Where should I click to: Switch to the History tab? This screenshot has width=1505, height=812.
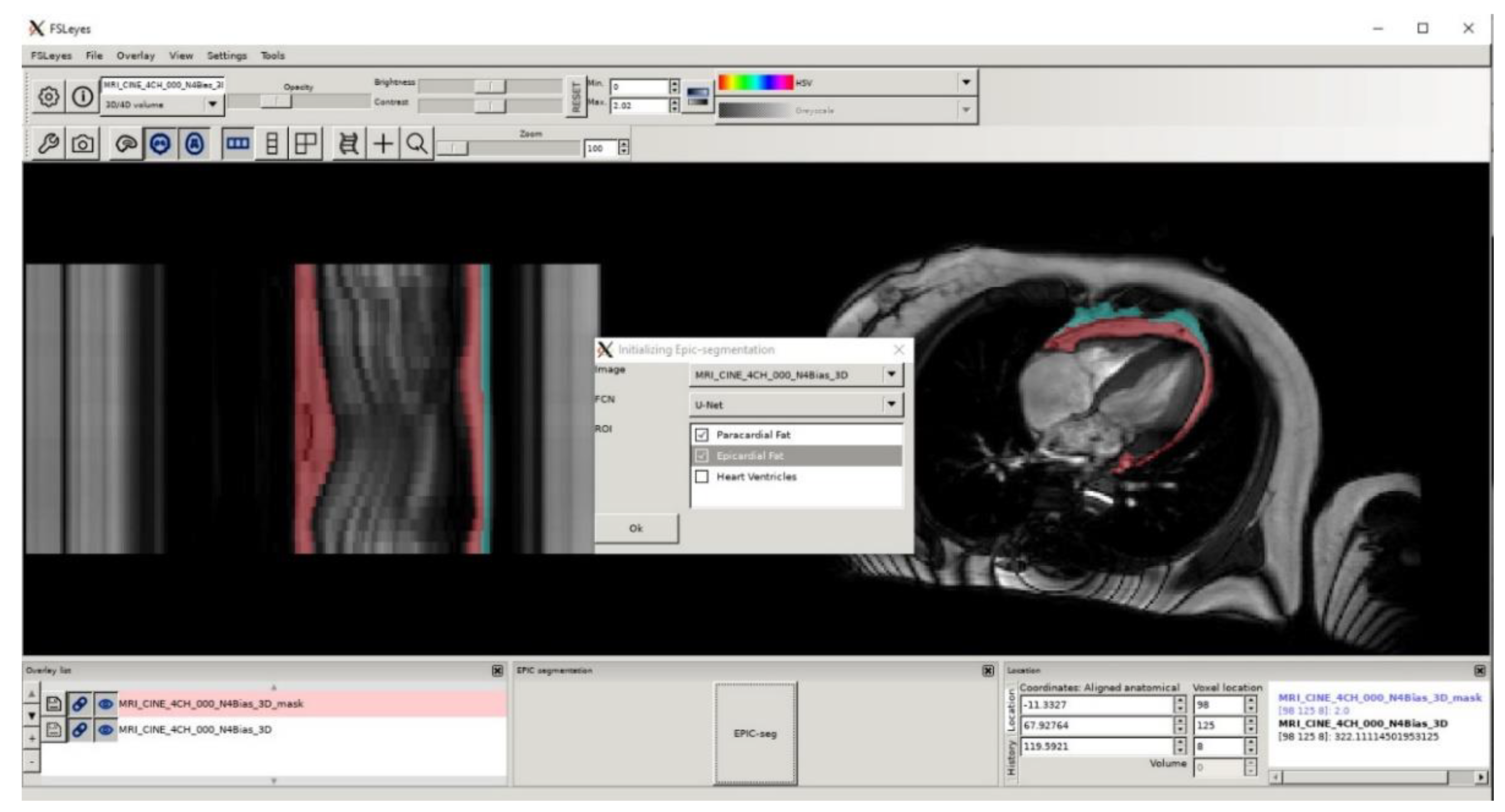click(x=1011, y=758)
